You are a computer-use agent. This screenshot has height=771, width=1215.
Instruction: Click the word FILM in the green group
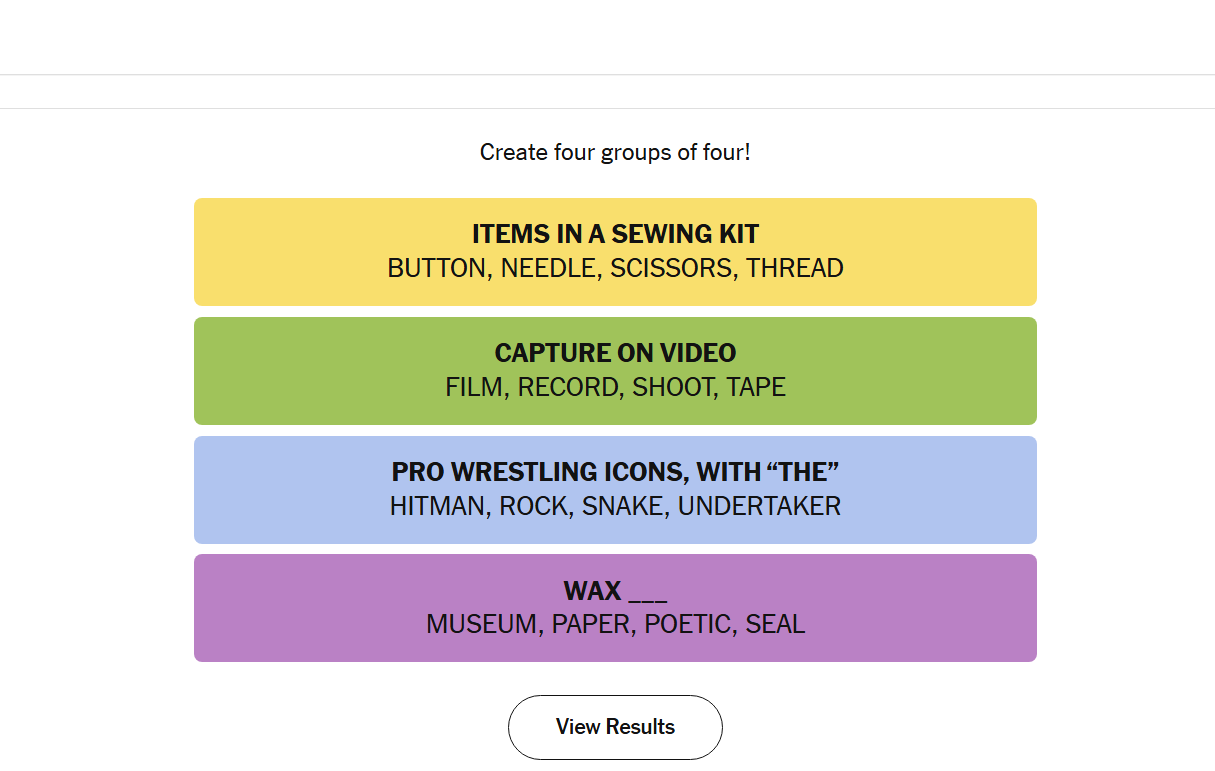473,387
